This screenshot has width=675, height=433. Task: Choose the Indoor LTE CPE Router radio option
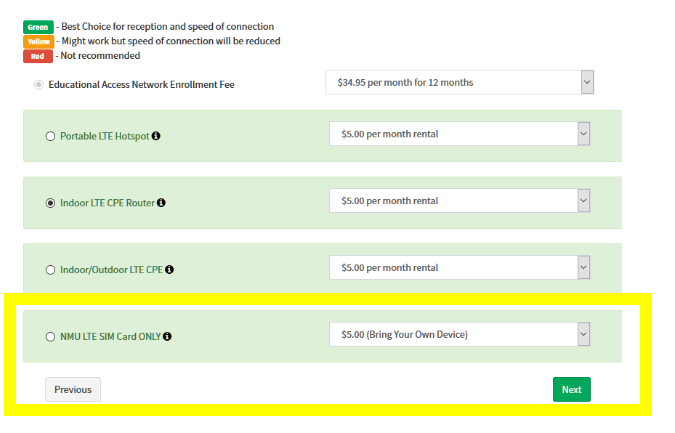50,203
